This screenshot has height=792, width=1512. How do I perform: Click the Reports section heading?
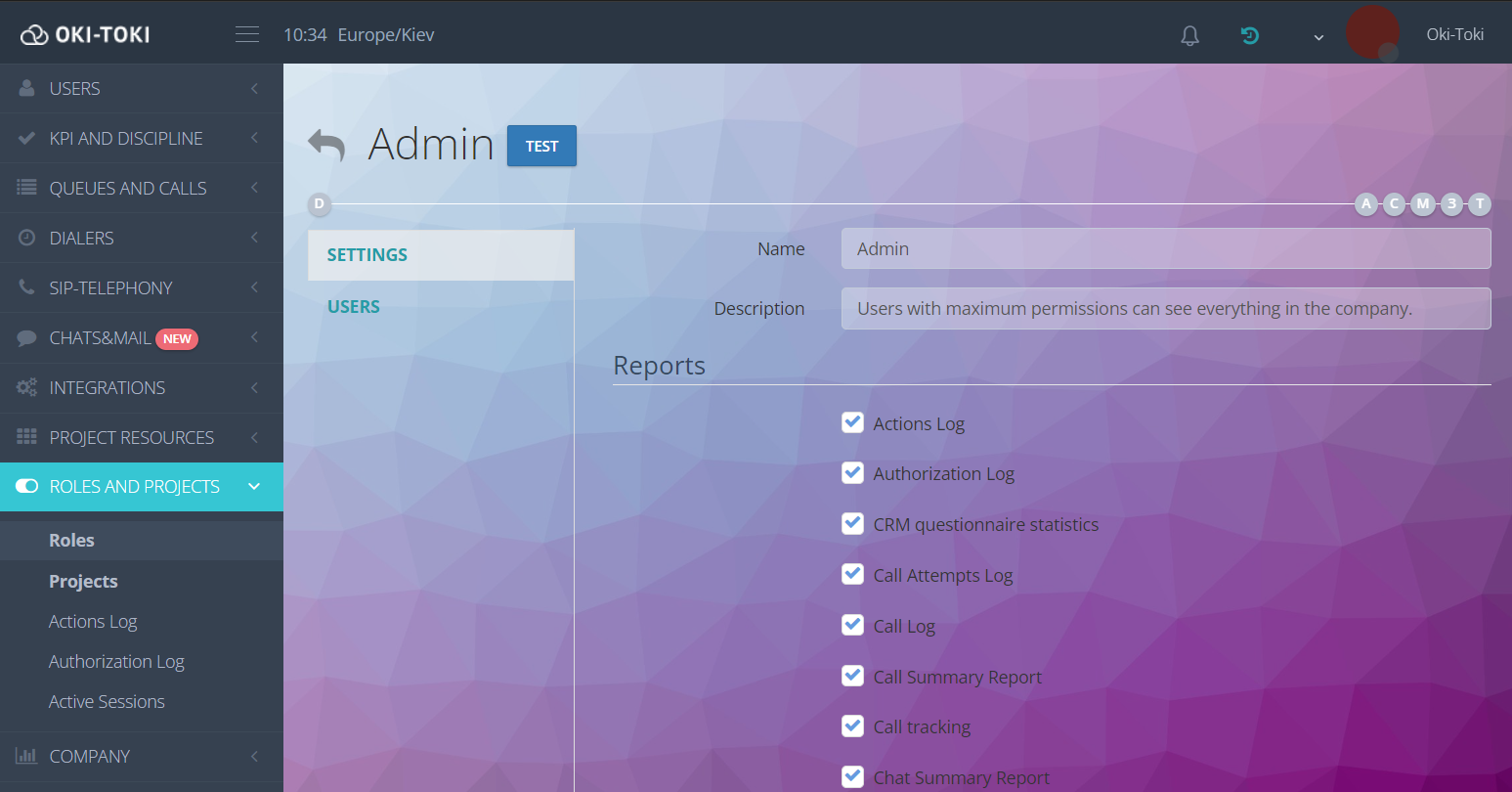click(659, 365)
